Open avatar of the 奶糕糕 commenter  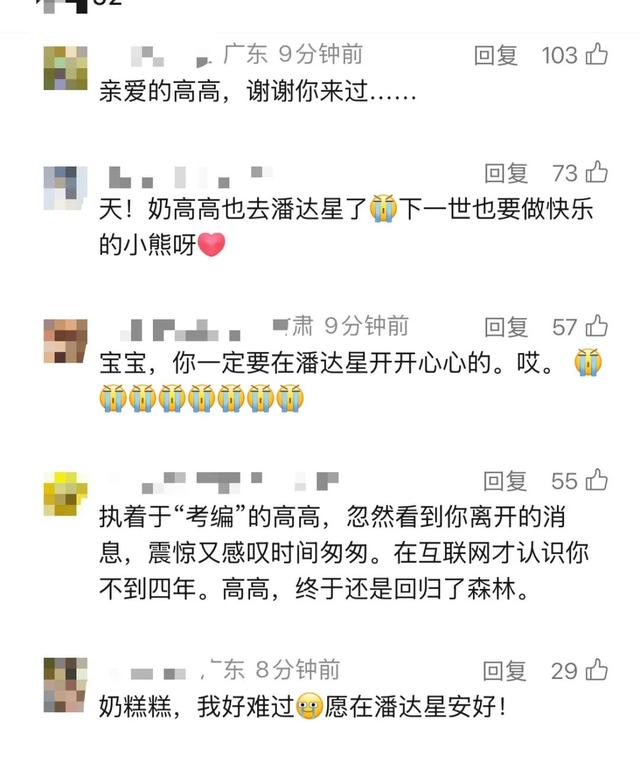click(x=66, y=685)
